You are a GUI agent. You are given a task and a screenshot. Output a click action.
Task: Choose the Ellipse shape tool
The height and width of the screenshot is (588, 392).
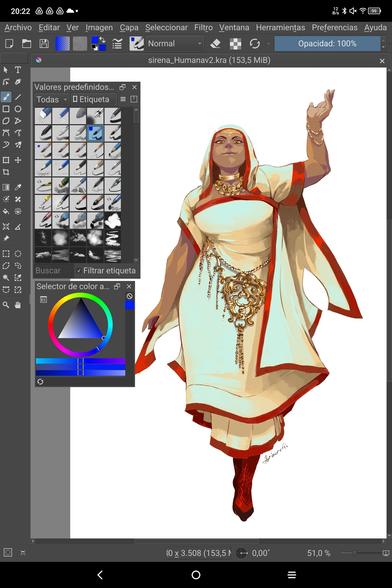pos(18,109)
